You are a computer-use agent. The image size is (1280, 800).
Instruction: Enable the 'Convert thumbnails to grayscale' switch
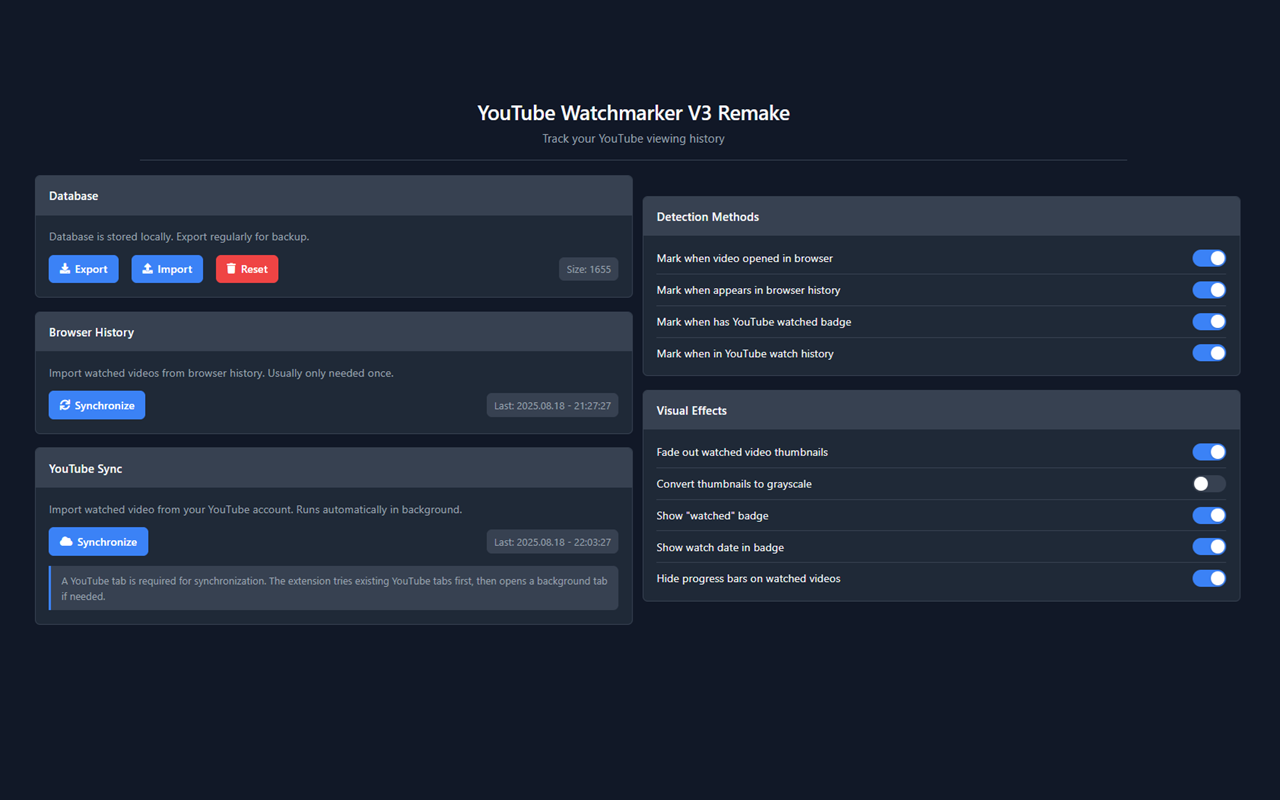tap(1209, 484)
